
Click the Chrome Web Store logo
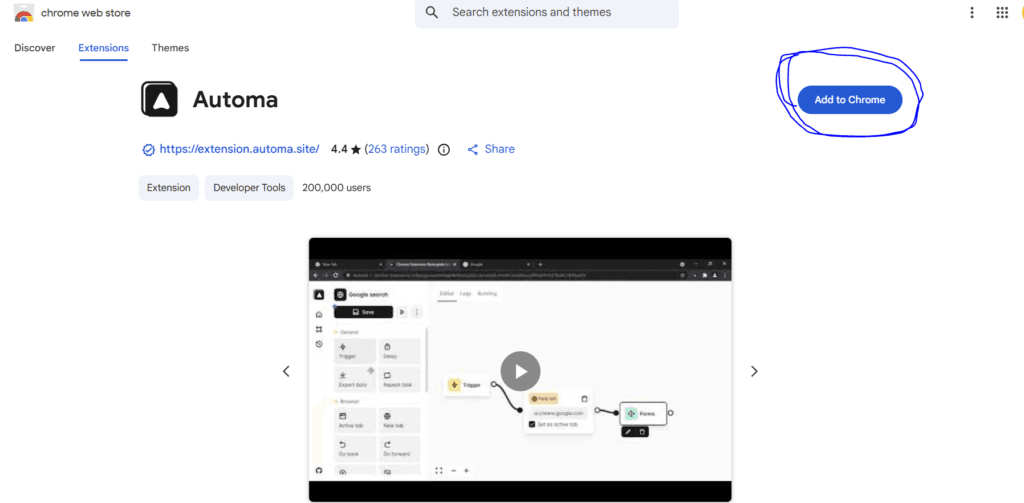point(23,13)
